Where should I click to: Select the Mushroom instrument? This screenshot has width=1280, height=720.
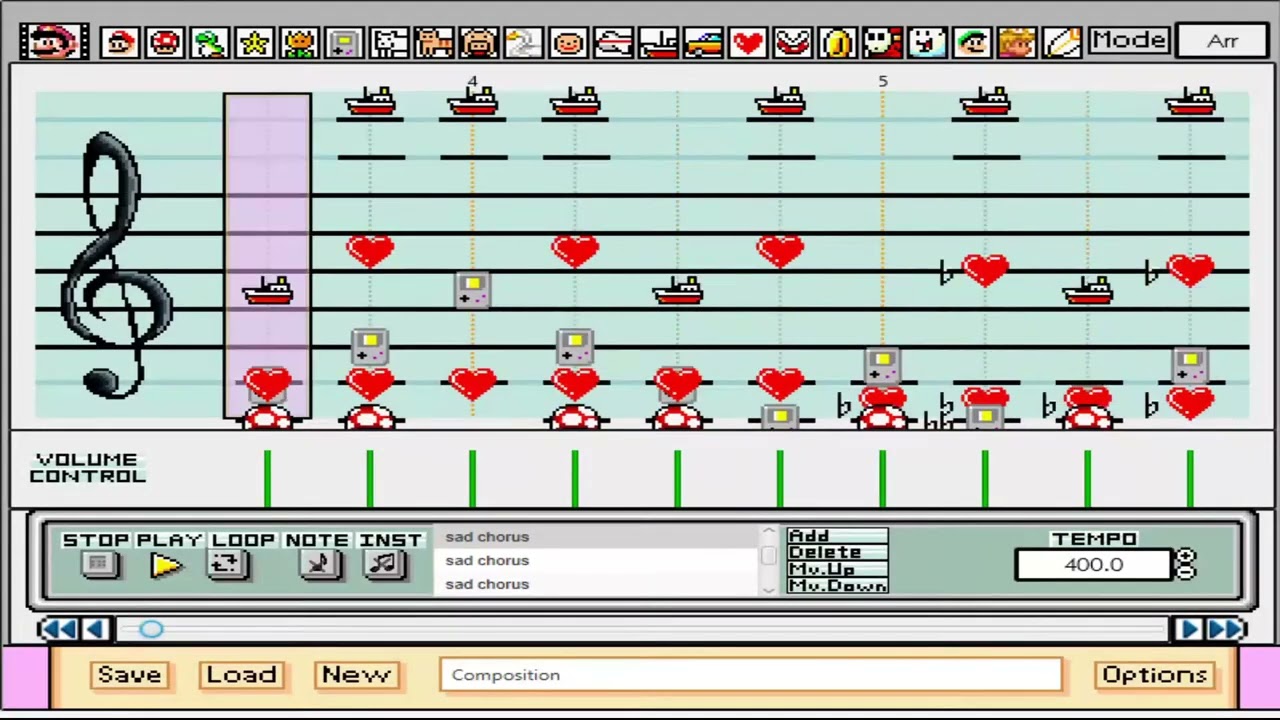[165, 42]
